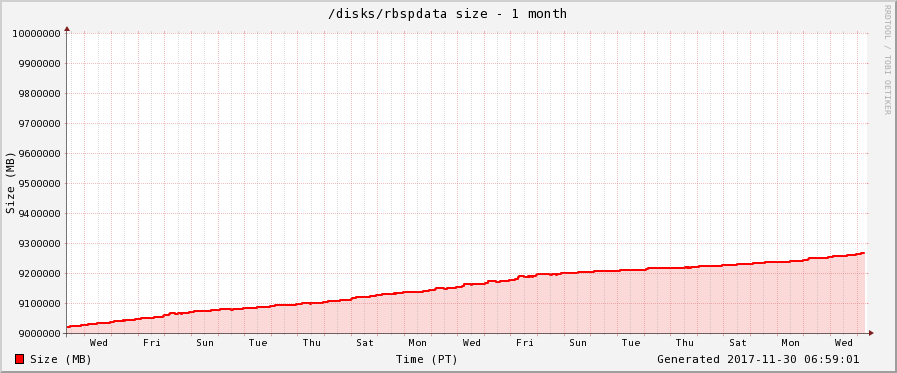
Task: Click the 'Size (MB)' vertical axis title
Action: tap(10, 183)
